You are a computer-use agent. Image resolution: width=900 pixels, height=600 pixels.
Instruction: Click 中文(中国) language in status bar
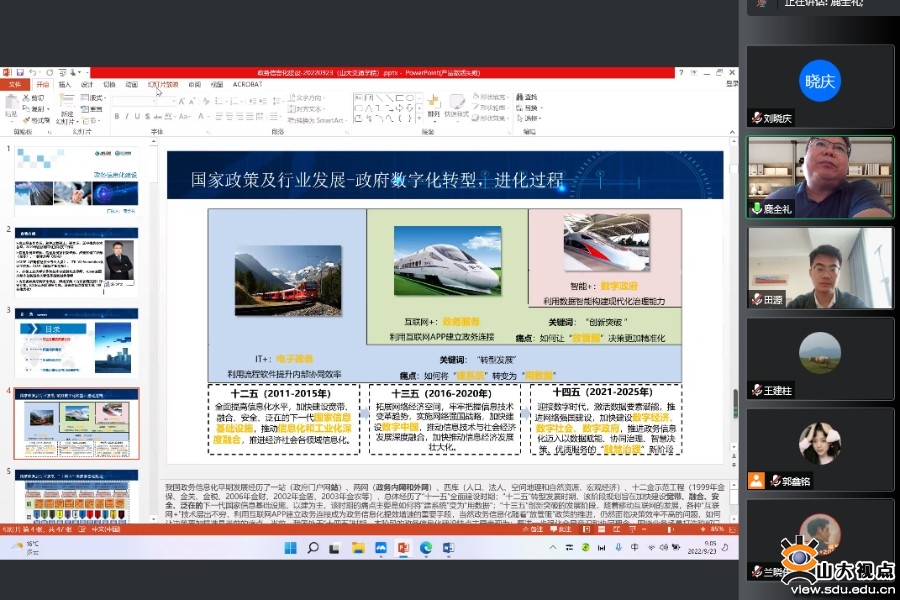click(x=106, y=529)
